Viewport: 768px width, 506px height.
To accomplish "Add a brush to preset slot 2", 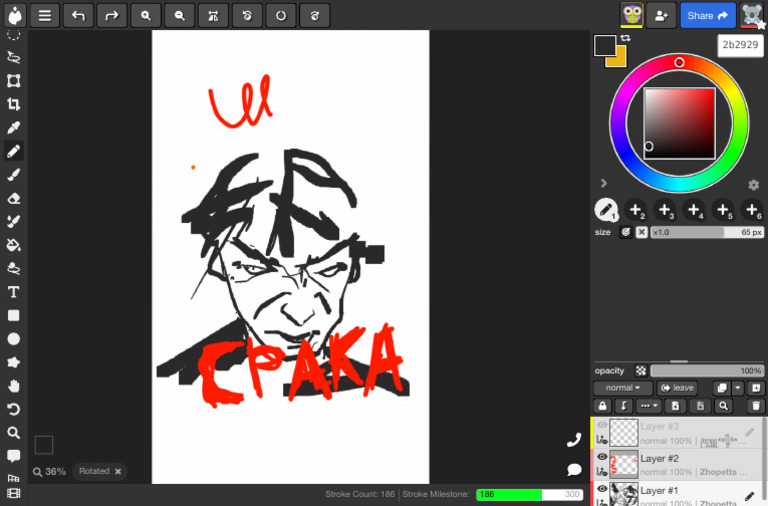I will click(x=635, y=210).
